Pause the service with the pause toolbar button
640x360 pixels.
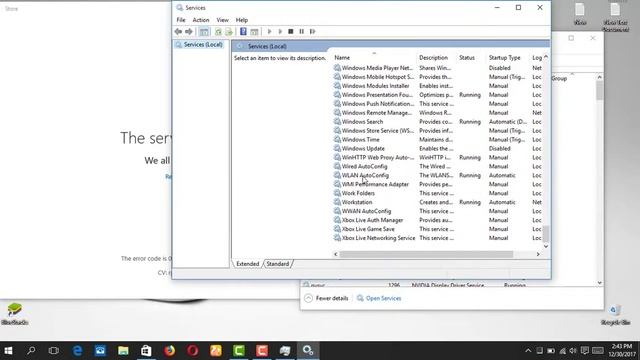click(302, 31)
